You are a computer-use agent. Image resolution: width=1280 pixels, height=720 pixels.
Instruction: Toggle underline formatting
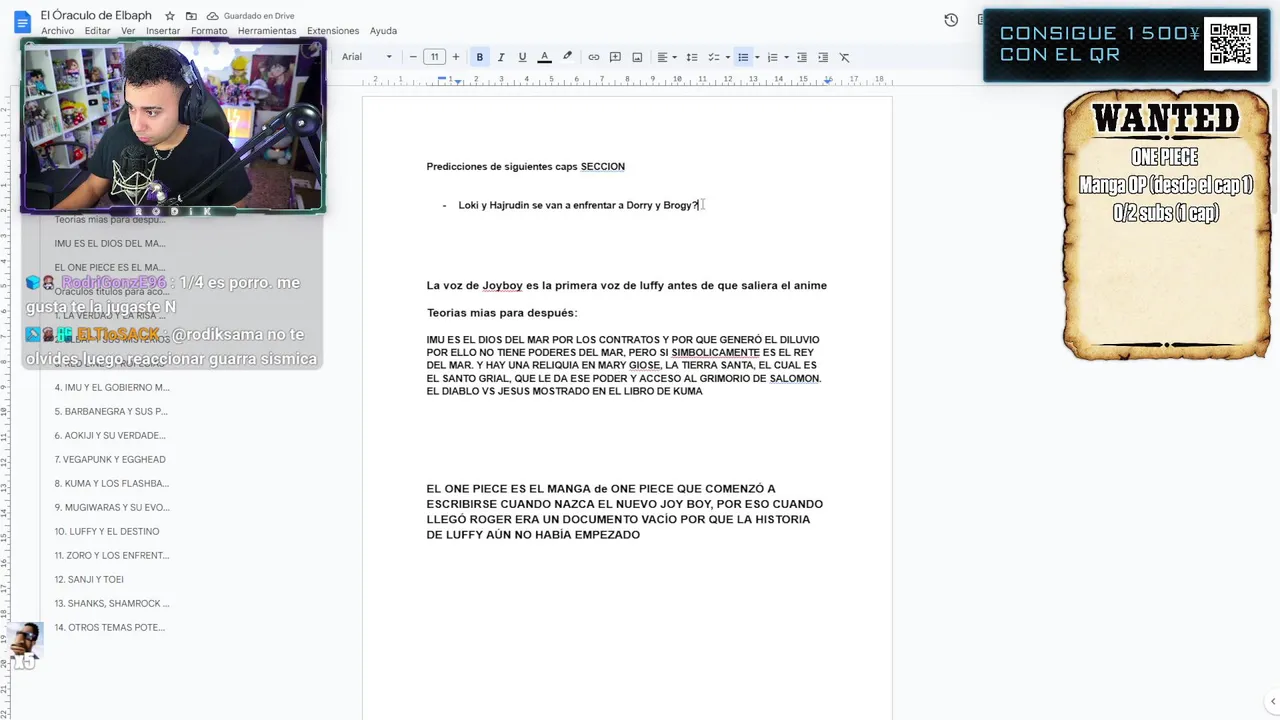(522, 57)
